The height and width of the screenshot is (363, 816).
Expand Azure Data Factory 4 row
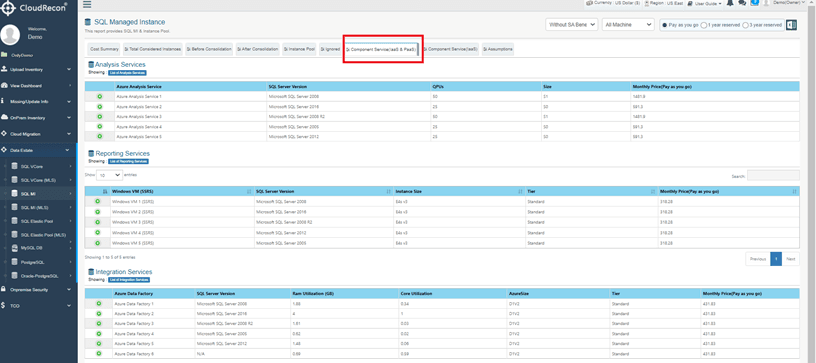tap(99, 333)
